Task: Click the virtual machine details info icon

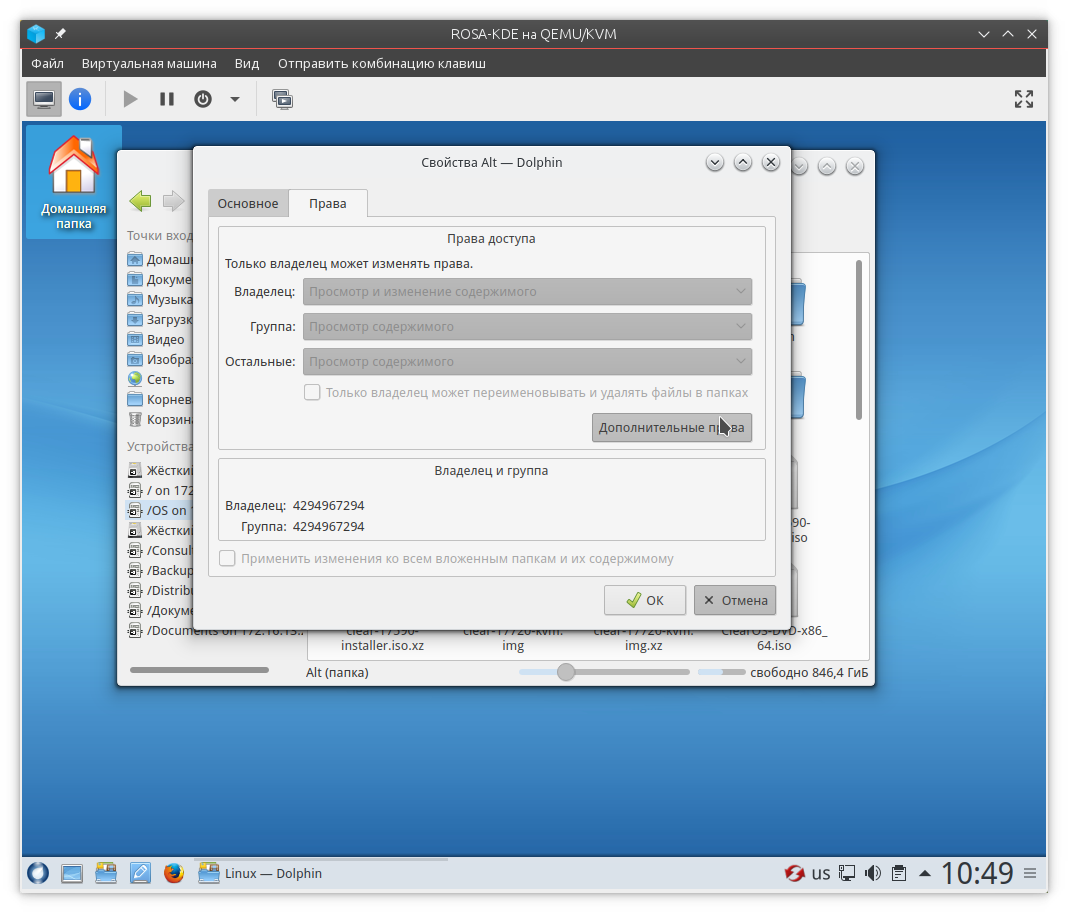Action: pyautogui.click(x=79, y=99)
